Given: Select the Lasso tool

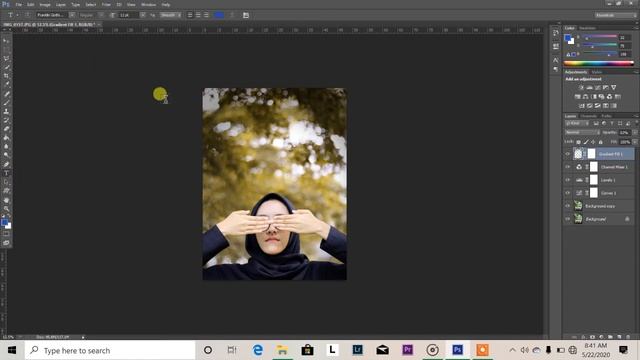Looking at the screenshot, I should (x=6, y=58).
